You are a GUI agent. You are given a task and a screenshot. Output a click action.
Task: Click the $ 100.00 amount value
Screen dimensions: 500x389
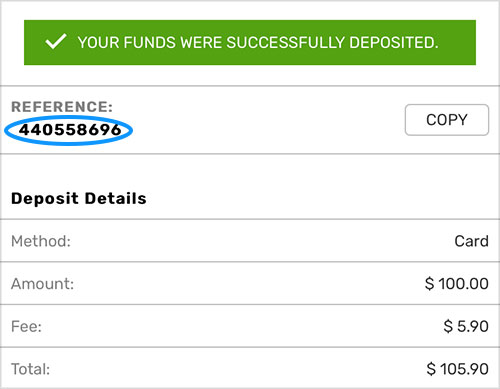[457, 284]
